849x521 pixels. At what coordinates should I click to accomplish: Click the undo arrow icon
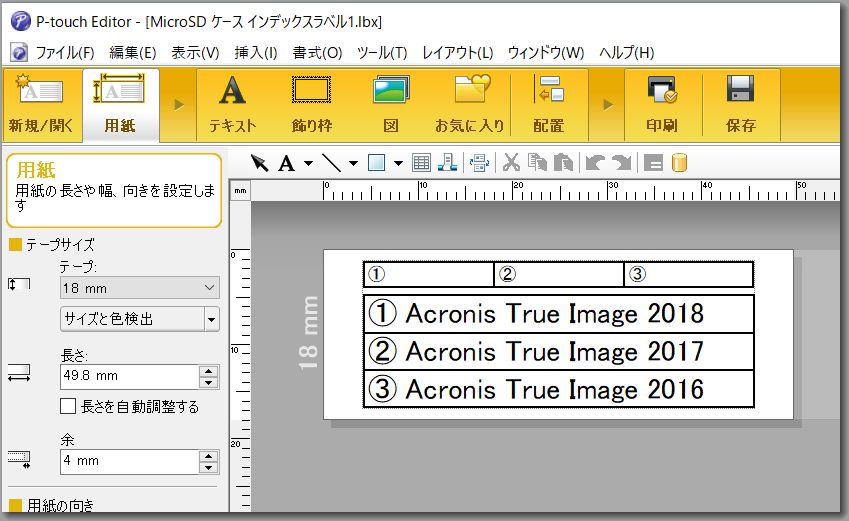(595, 162)
